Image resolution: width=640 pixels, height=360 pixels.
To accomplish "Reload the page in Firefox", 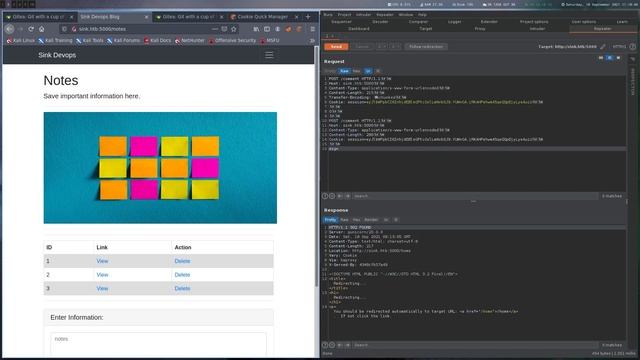I will [31, 29].
